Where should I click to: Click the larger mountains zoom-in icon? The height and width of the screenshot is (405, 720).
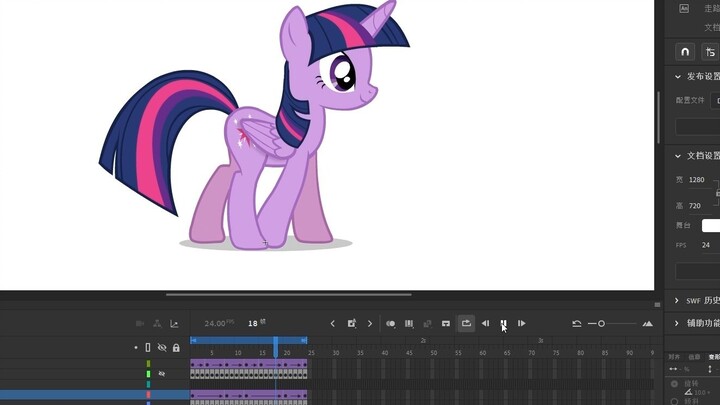pyautogui.click(x=647, y=324)
